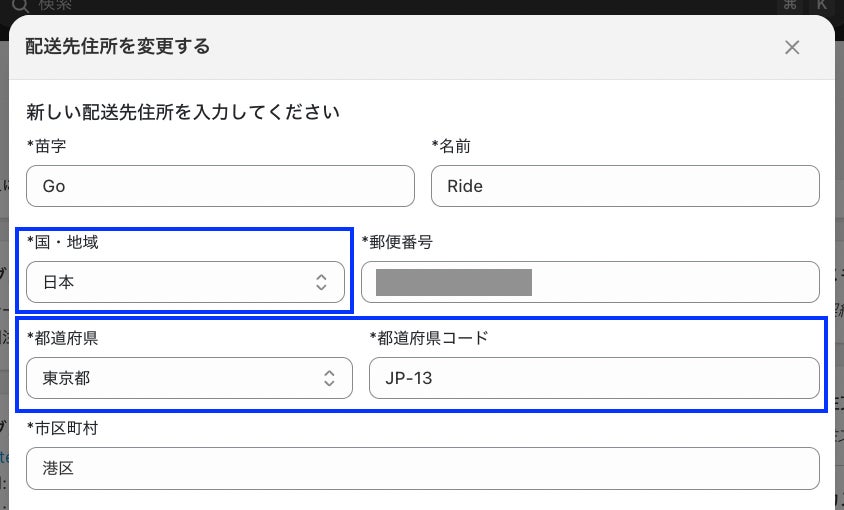The image size is (844, 510).
Task: Focus the 苗字 field containing Go
Action: pos(220,186)
